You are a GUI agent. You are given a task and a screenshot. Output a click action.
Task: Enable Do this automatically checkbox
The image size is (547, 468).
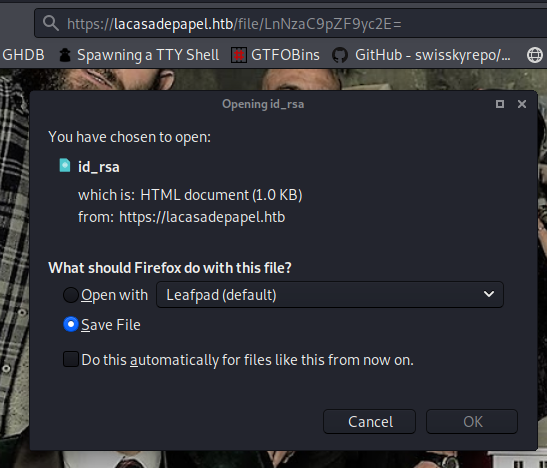tap(70, 359)
